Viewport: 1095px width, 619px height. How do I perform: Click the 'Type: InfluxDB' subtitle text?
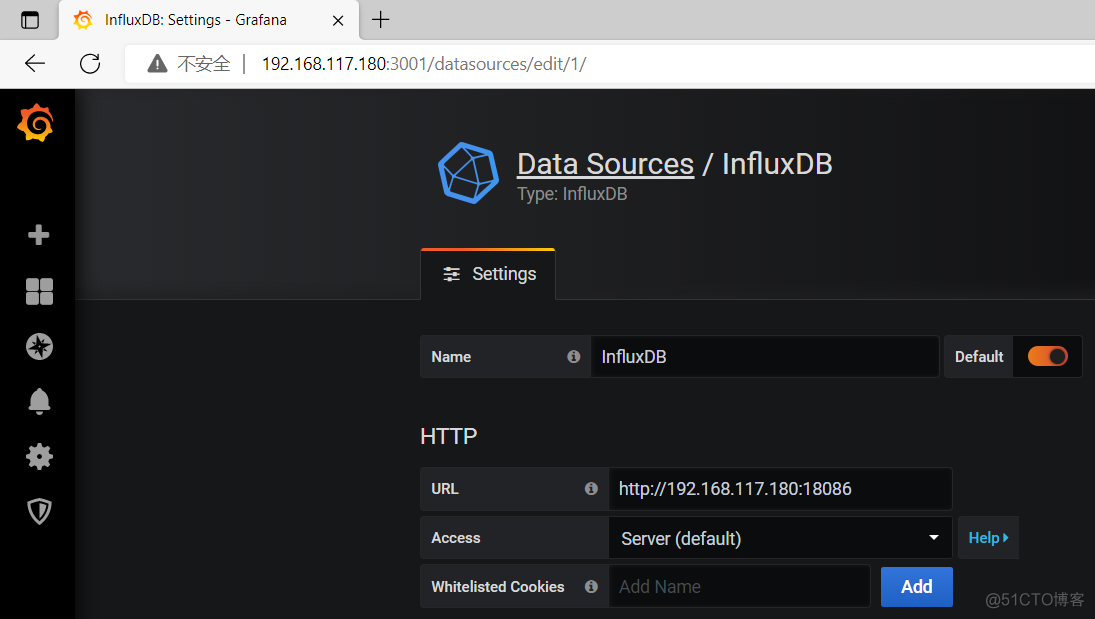572,194
